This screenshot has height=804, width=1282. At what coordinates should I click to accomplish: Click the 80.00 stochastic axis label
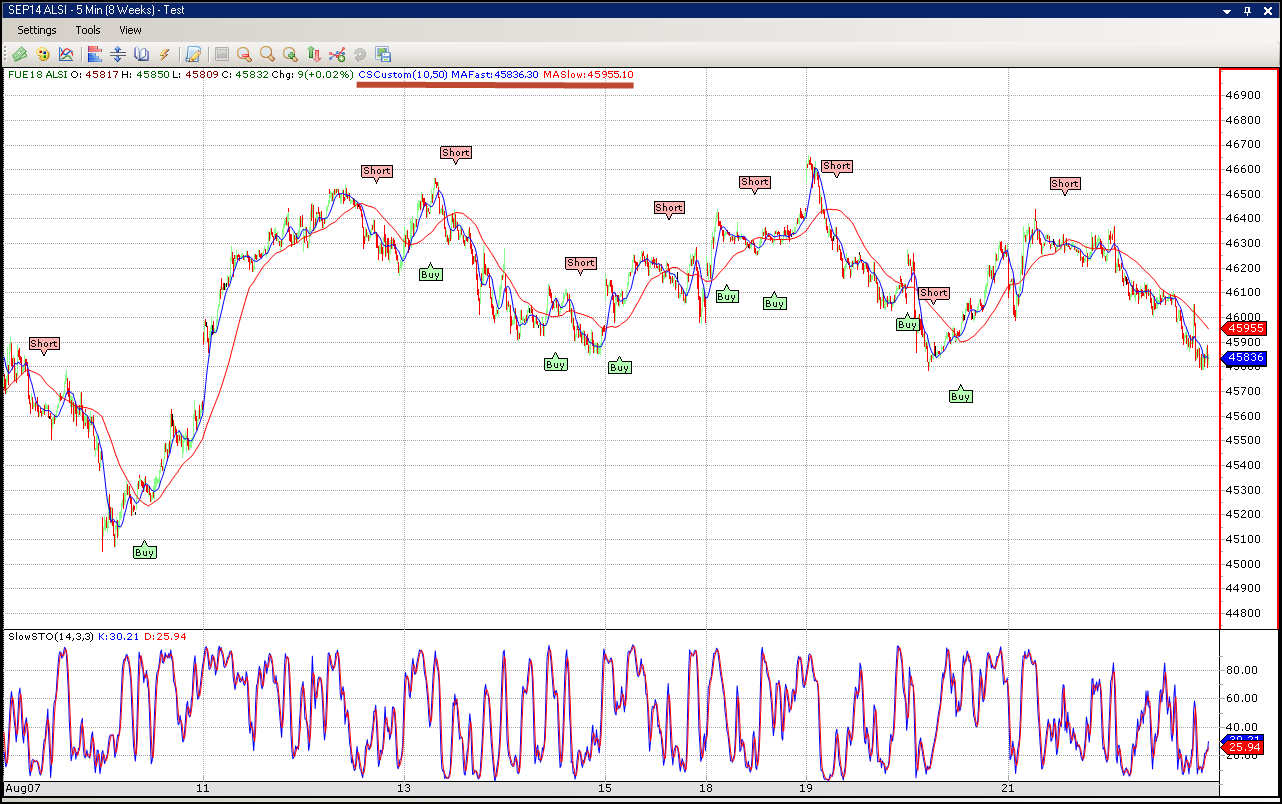click(1242, 671)
